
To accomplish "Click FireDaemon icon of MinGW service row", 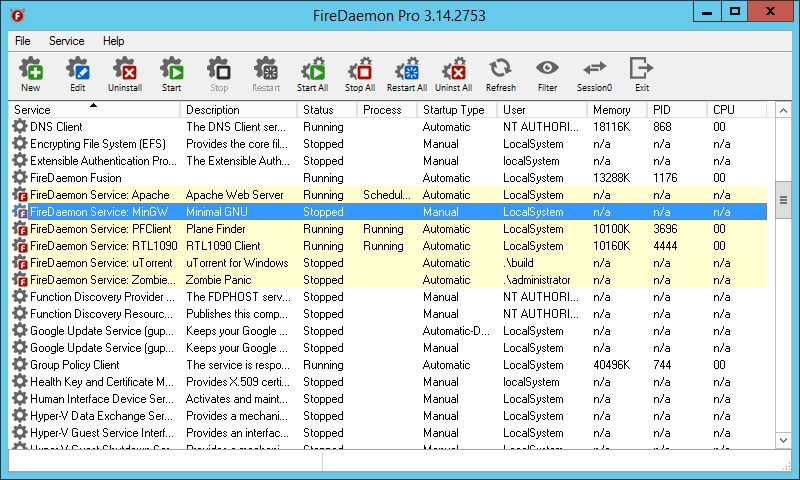I will 19,212.
